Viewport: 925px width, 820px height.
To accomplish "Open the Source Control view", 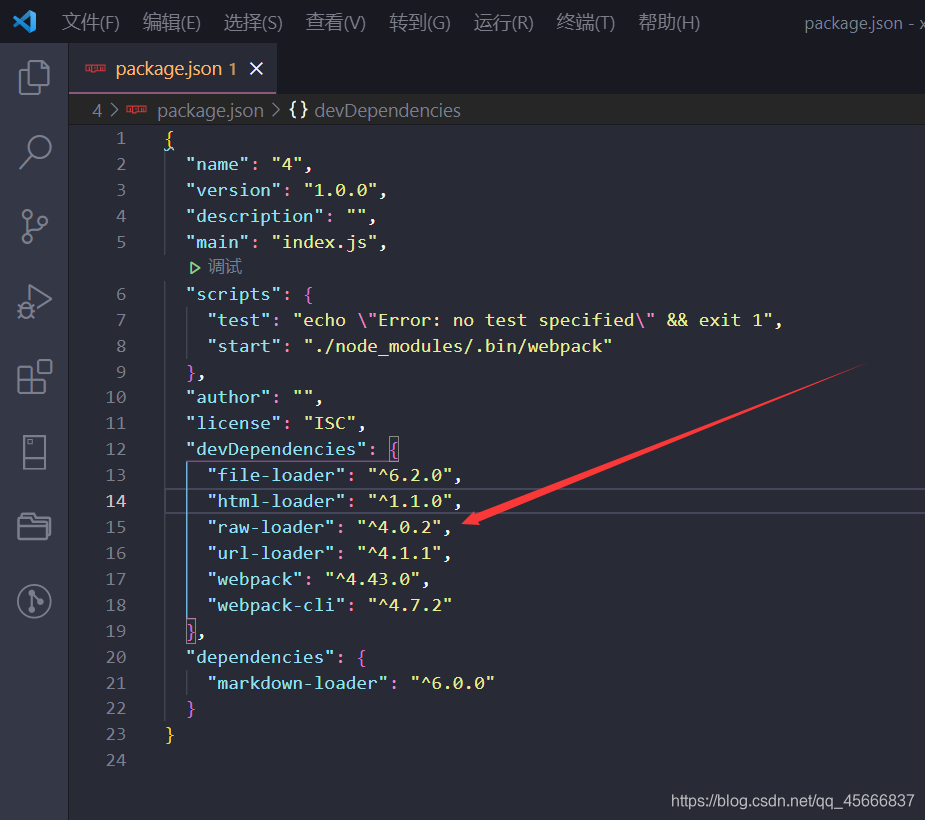I will point(34,227).
